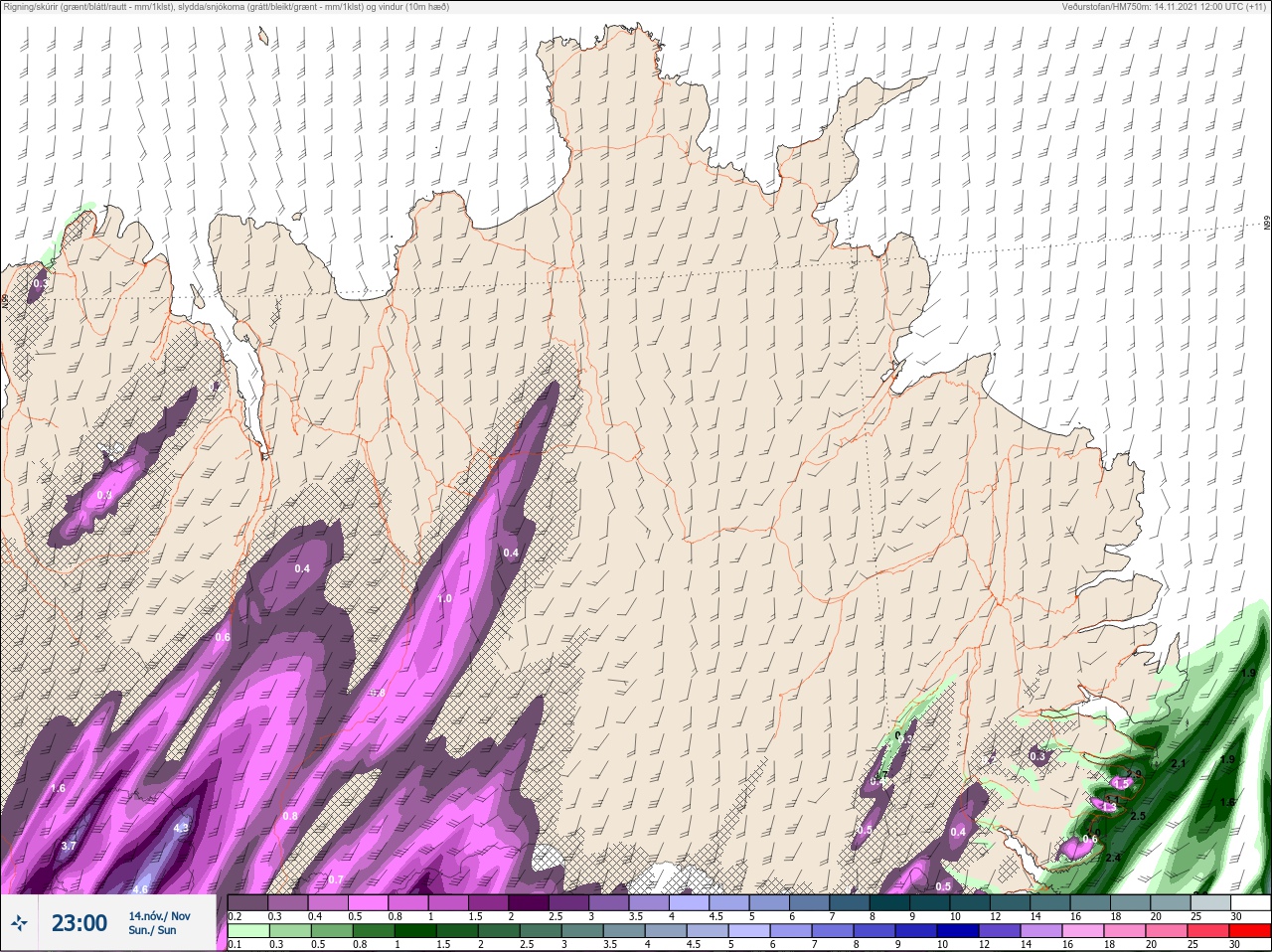Click the 4.3 precipitation value on map
Image resolution: width=1272 pixels, height=952 pixels.
point(181,827)
